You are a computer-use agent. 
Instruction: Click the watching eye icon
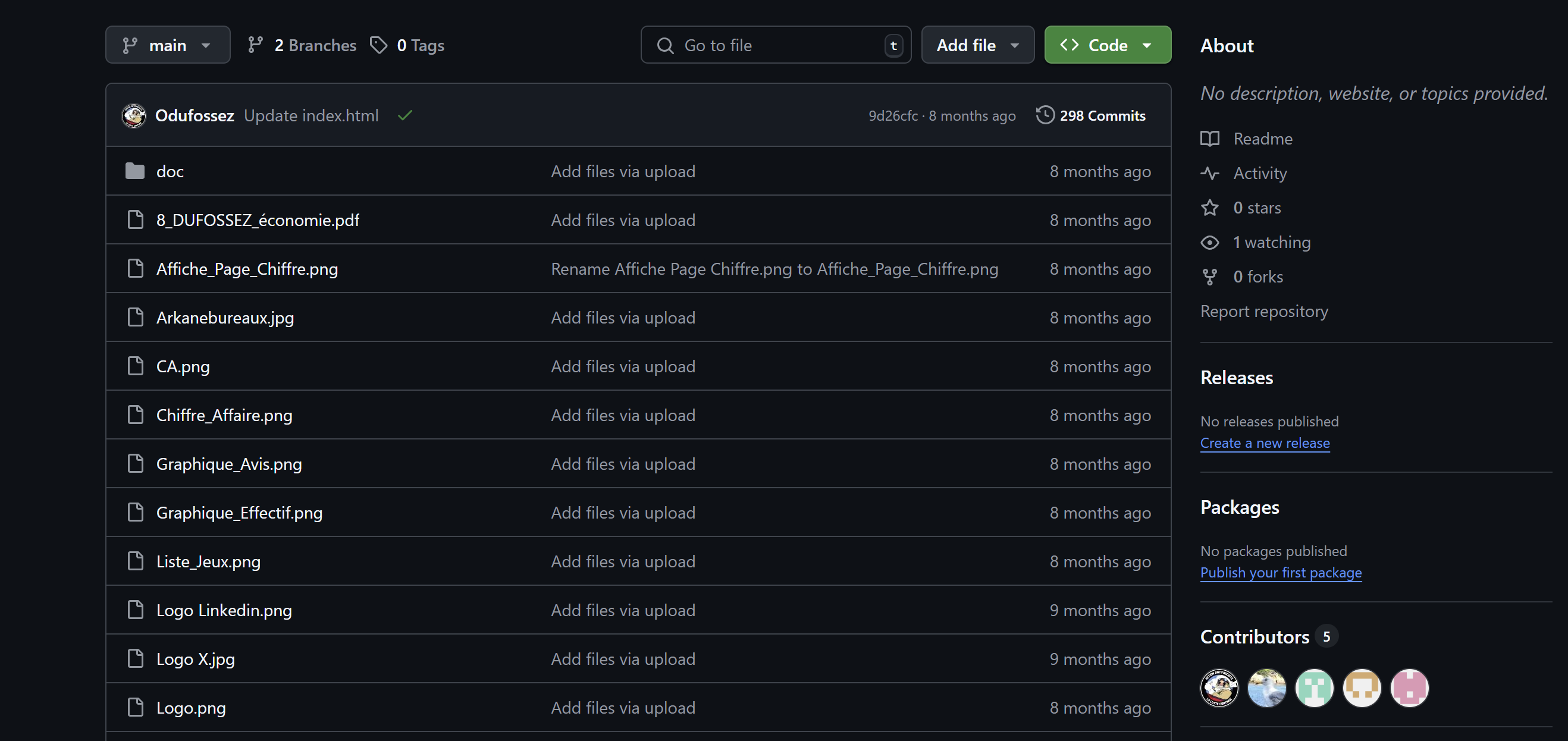point(1209,243)
